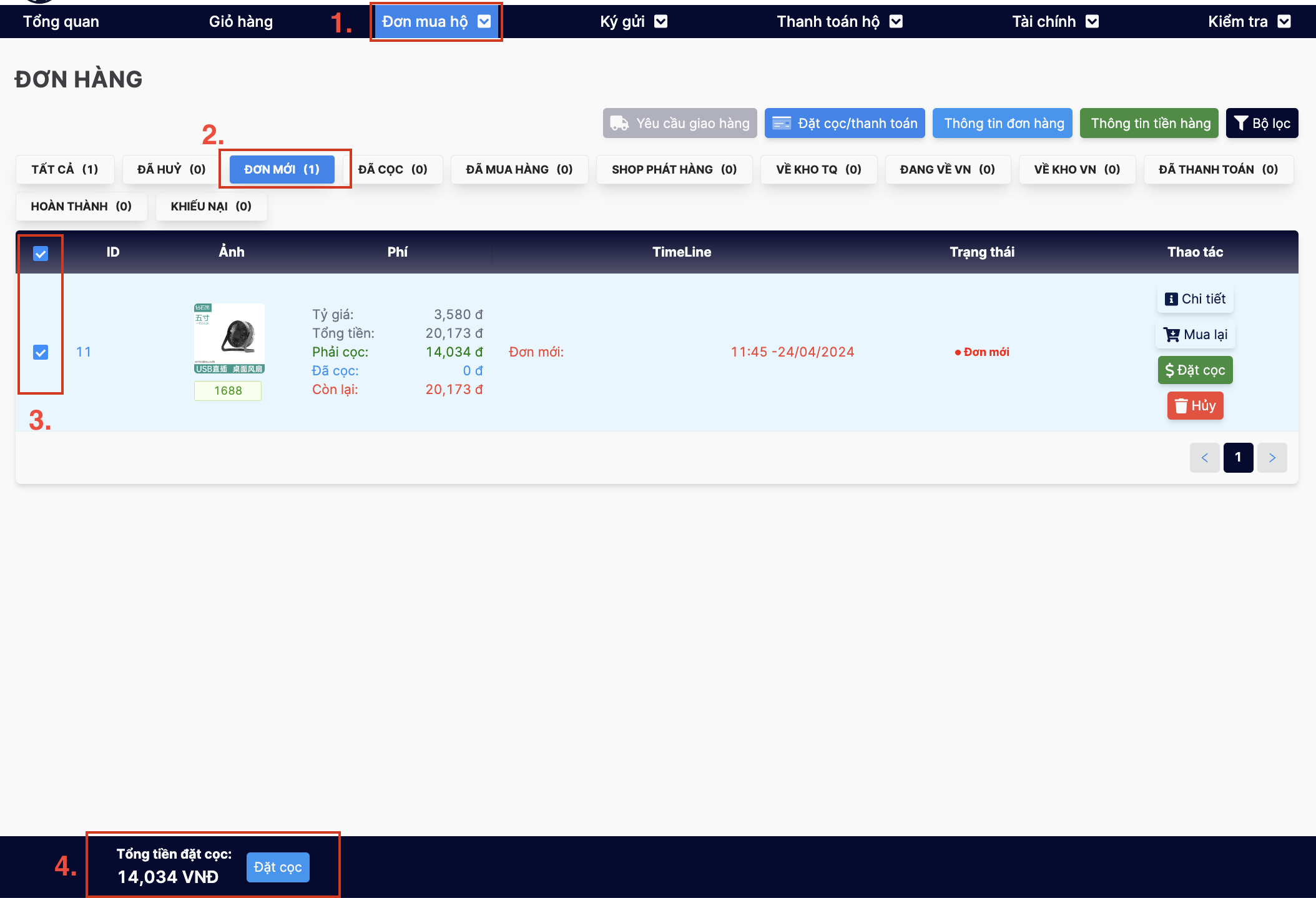
Task: Switch to the ĐÃ CỌC tab
Action: click(393, 169)
